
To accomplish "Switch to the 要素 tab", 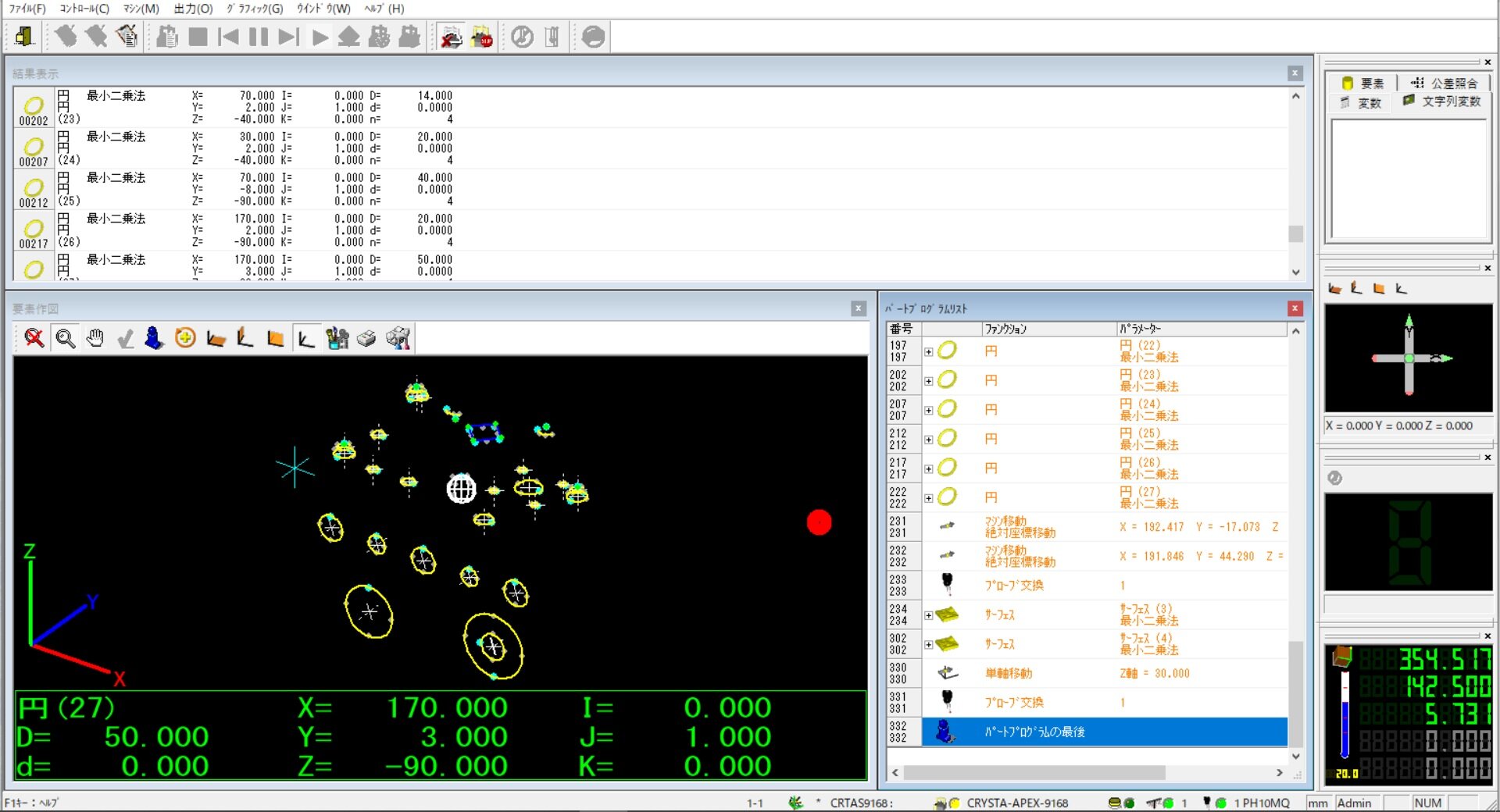I will tap(1362, 83).
